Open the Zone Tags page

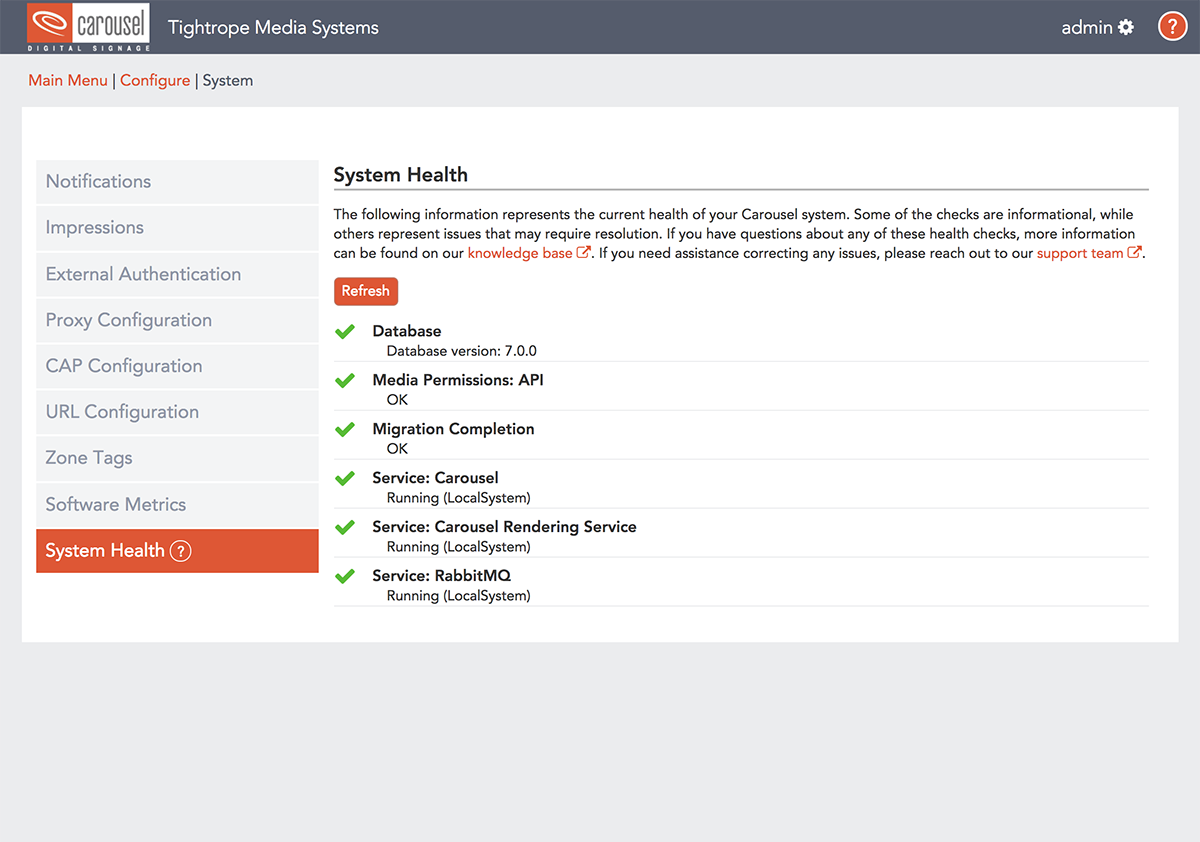pos(90,458)
